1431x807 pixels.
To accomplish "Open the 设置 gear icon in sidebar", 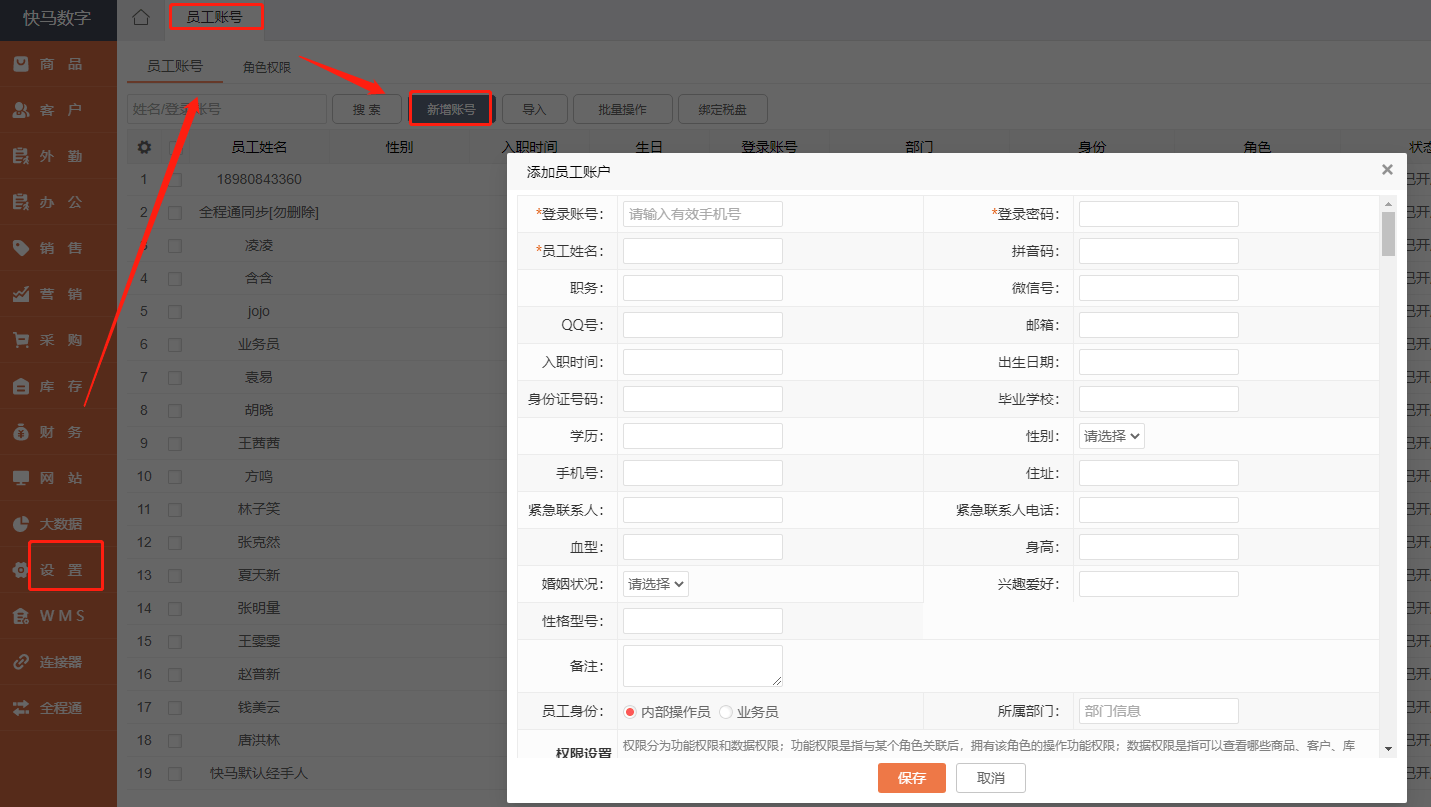I will pyautogui.click(x=20, y=570).
